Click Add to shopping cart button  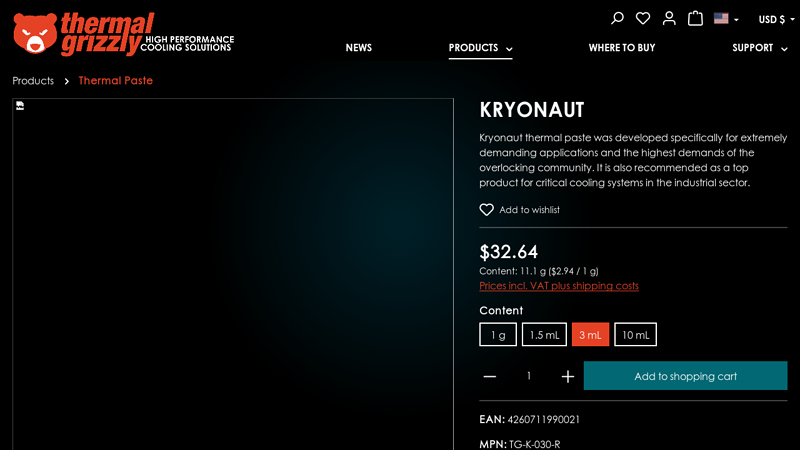pos(685,376)
